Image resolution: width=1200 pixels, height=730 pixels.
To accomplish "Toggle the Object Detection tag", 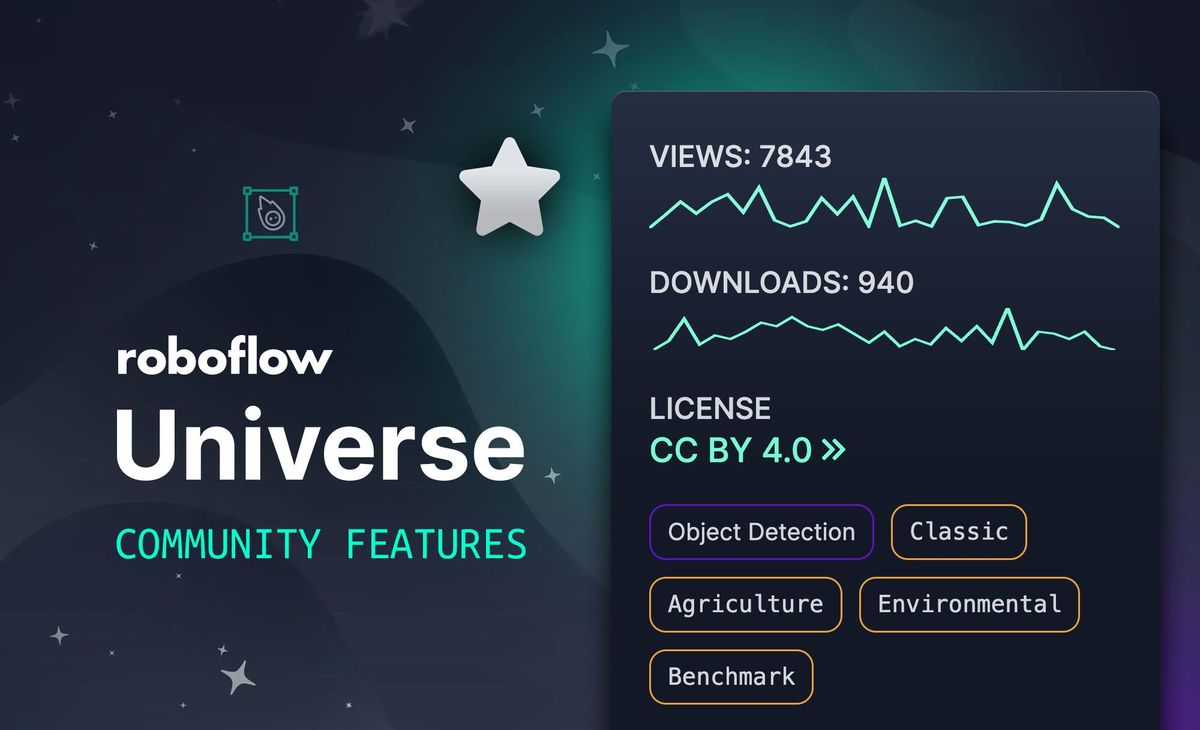I will click(x=761, y=531).
